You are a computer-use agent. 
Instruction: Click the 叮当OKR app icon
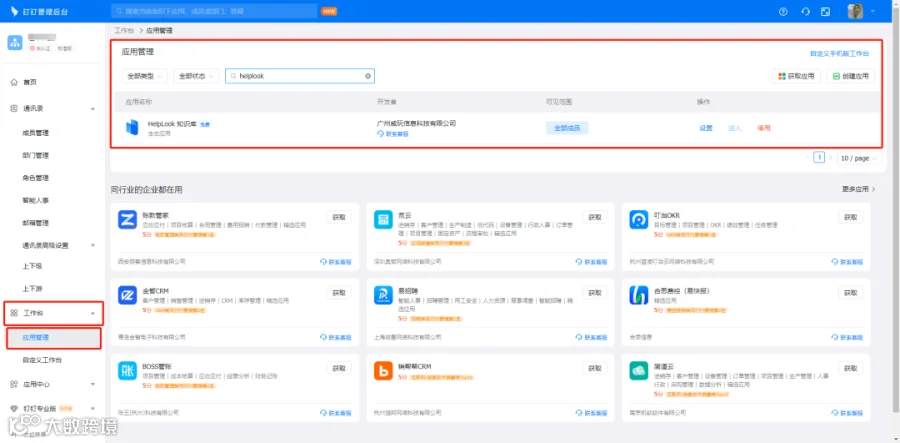coord(638,220)
